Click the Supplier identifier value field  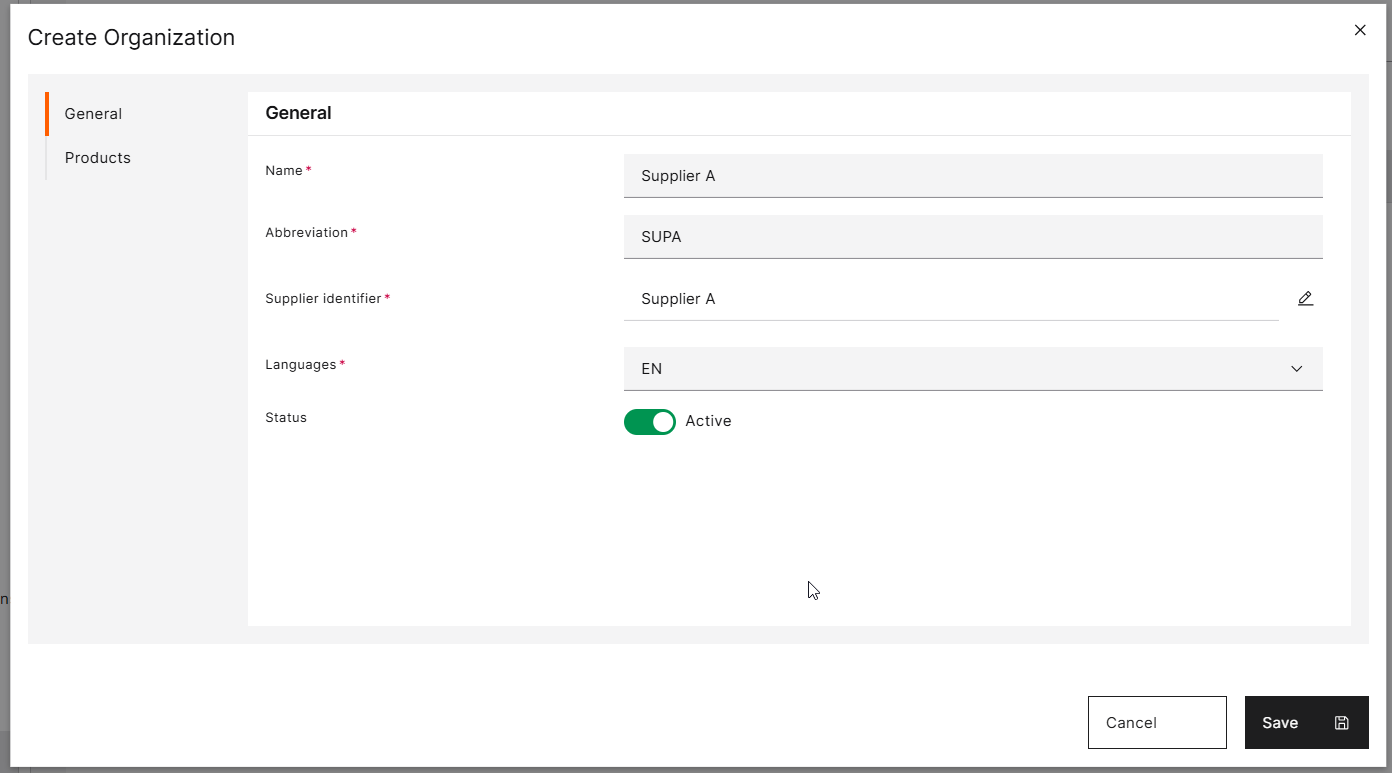[951, 299]
